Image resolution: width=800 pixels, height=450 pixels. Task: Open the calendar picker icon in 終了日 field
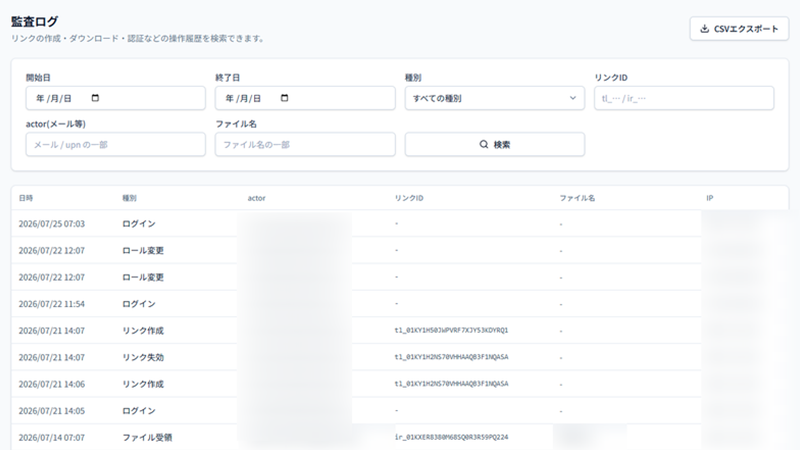point(284,98)
